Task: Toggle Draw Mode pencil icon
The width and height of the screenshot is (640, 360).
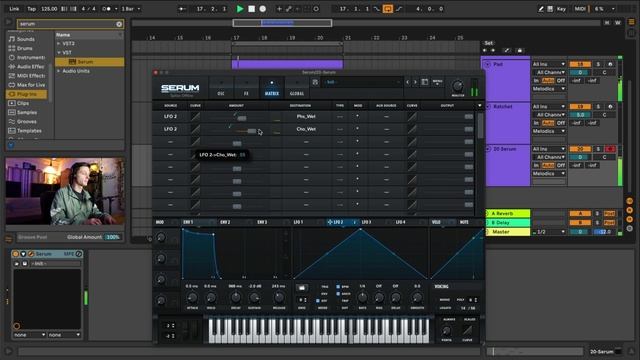Action: (x=540, y=9)
